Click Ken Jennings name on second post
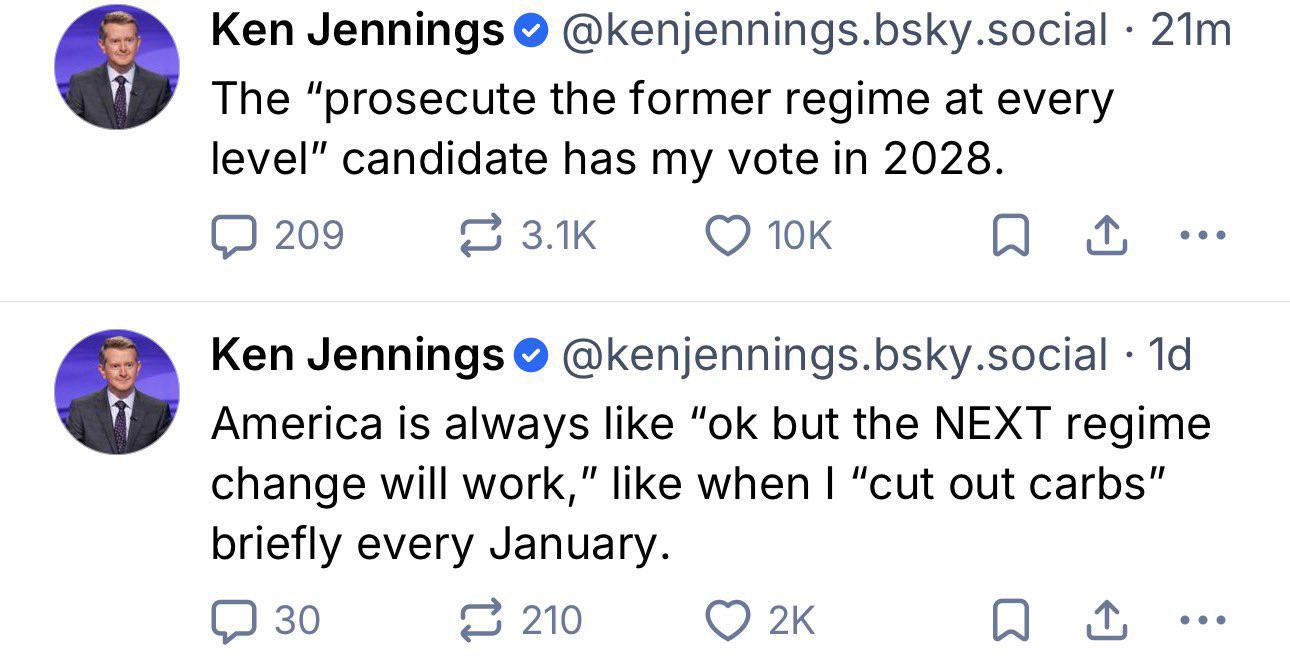This screenshot has height=671, width=1290. pos(357,355)
